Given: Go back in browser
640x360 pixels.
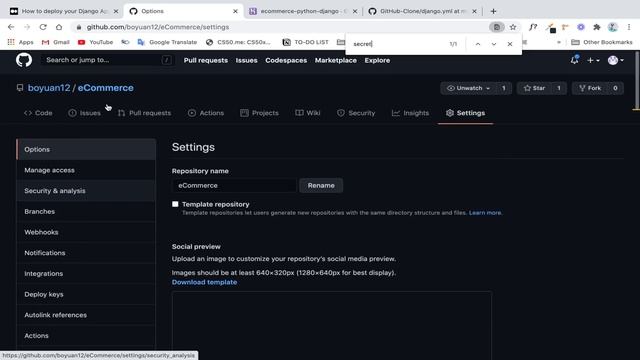Looking at the screenshot, I should [x=11, y=27].
